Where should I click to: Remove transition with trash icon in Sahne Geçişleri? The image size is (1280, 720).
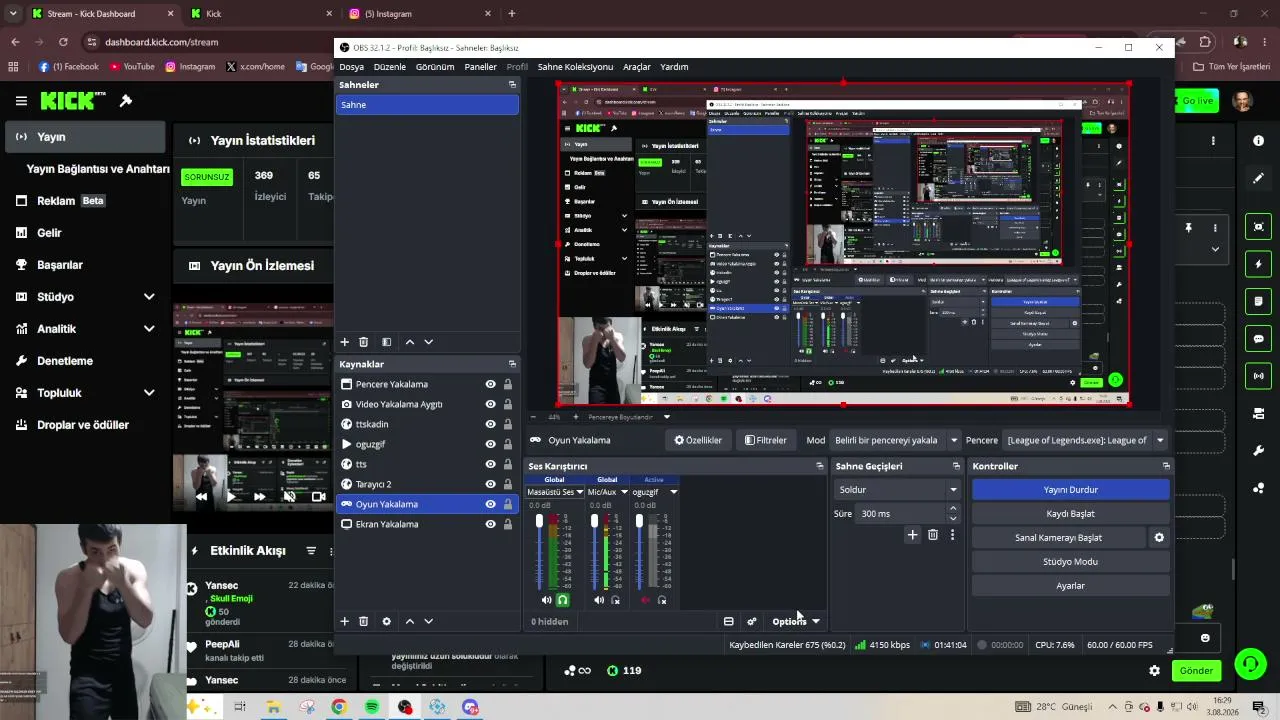coord(933,535)
